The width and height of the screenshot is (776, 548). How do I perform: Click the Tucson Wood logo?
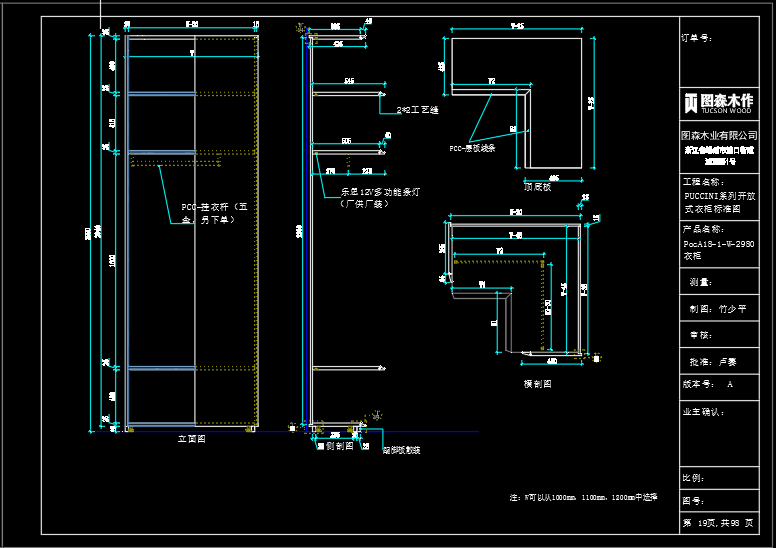[718, 103]
